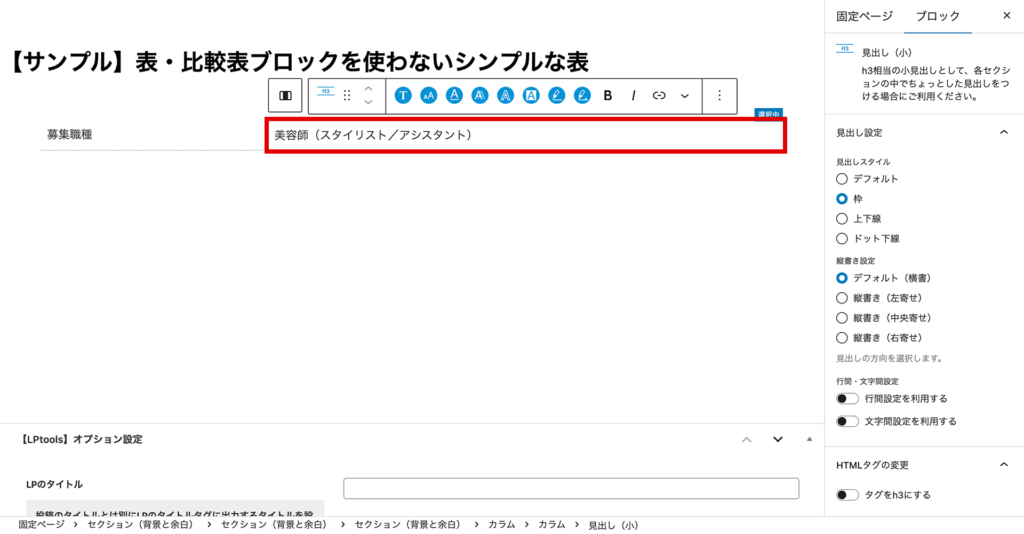1024x534 pixels.
Task: Turn on タグをh3にする switch
Action: tap(848, 495)
